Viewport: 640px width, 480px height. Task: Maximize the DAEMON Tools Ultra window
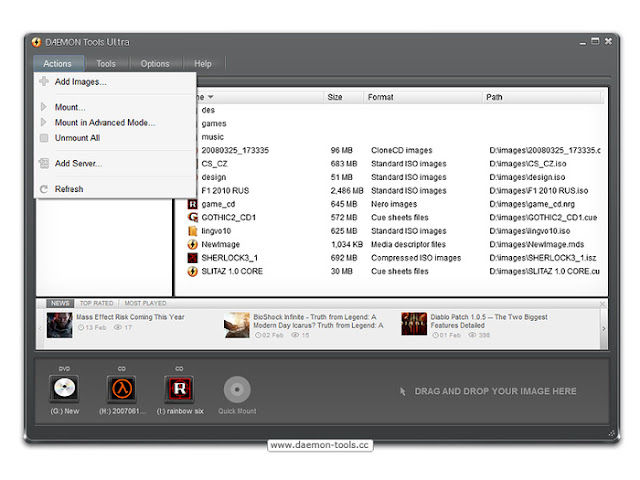596,41
